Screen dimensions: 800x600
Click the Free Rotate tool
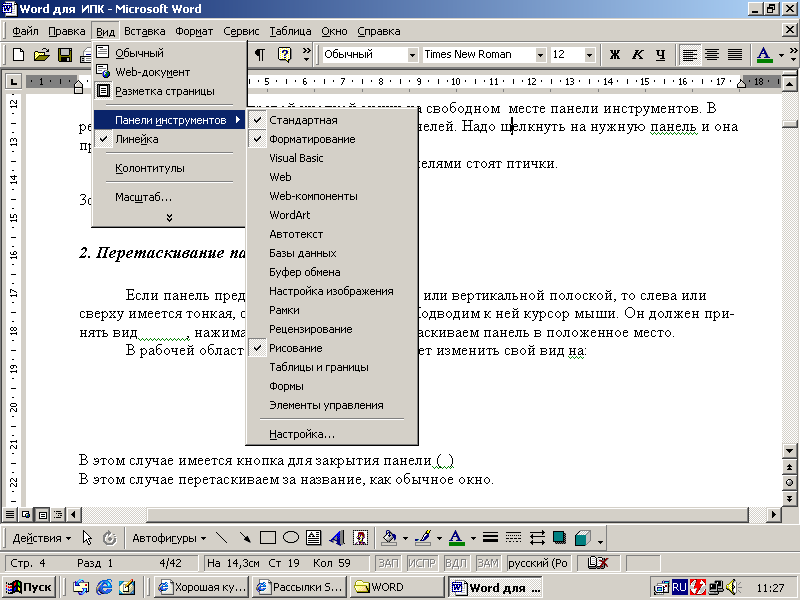click(109, 538)
